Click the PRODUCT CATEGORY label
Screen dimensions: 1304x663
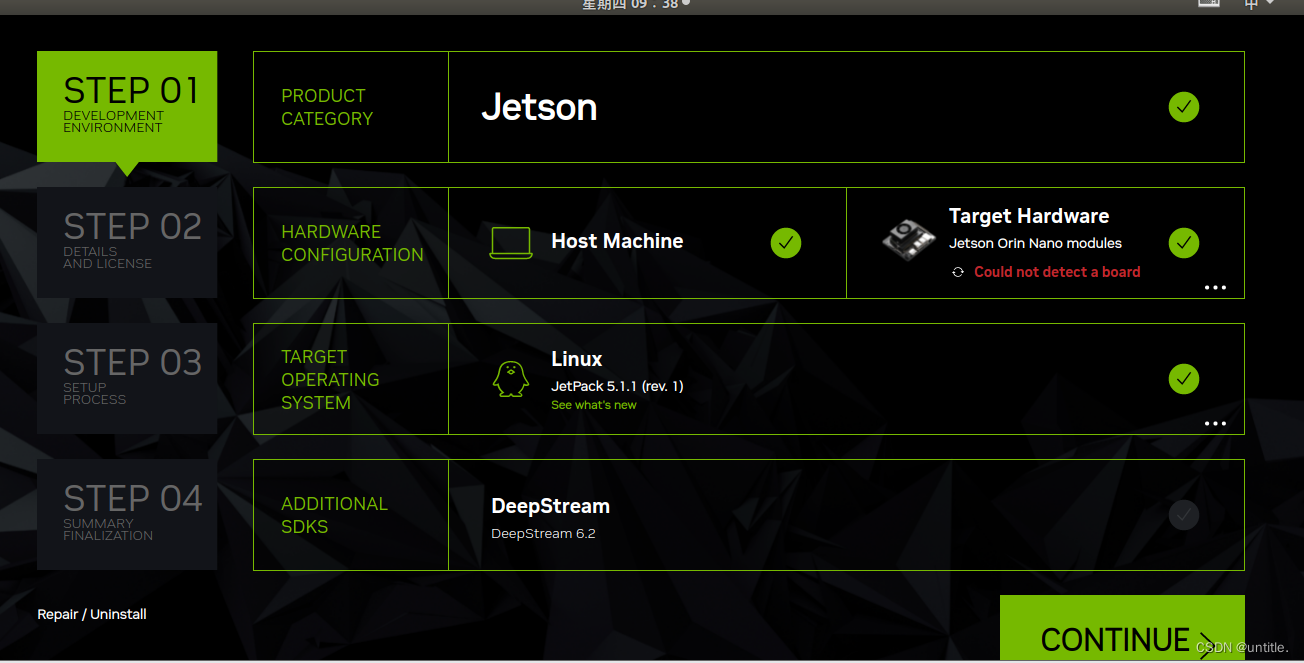coord(327,107)
